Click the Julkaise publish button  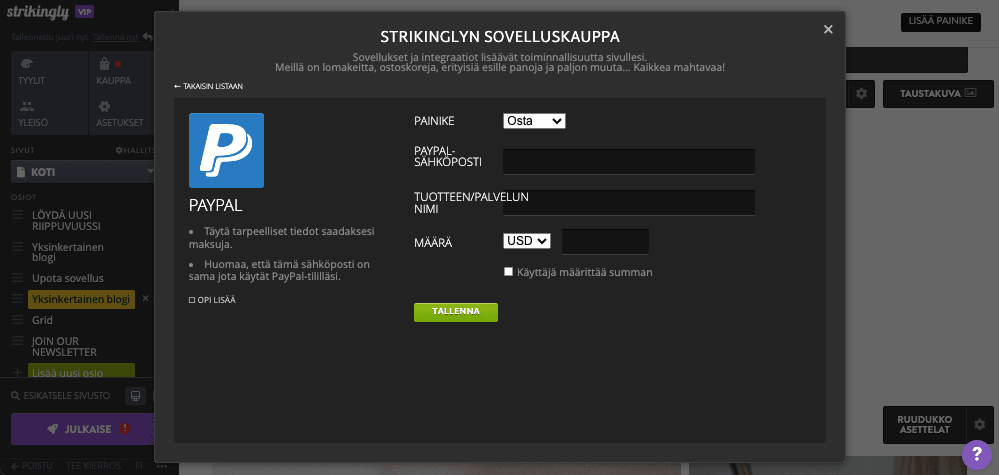(83, 429)
